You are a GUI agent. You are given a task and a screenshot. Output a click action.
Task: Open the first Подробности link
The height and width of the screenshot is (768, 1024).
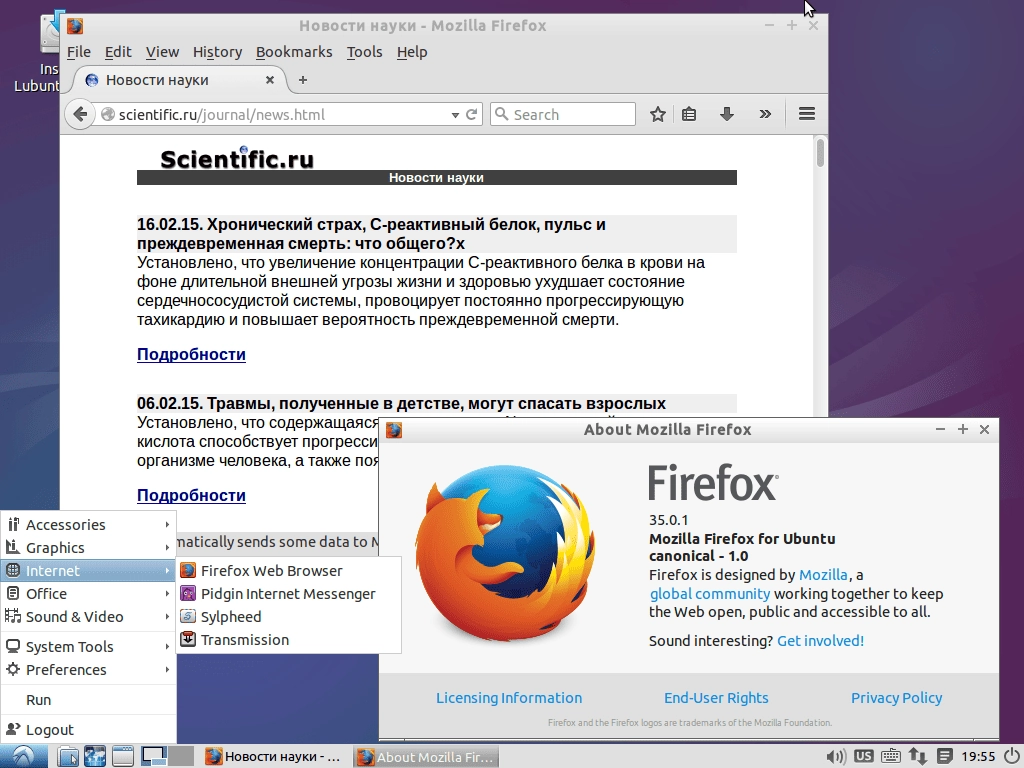point(191,354)
